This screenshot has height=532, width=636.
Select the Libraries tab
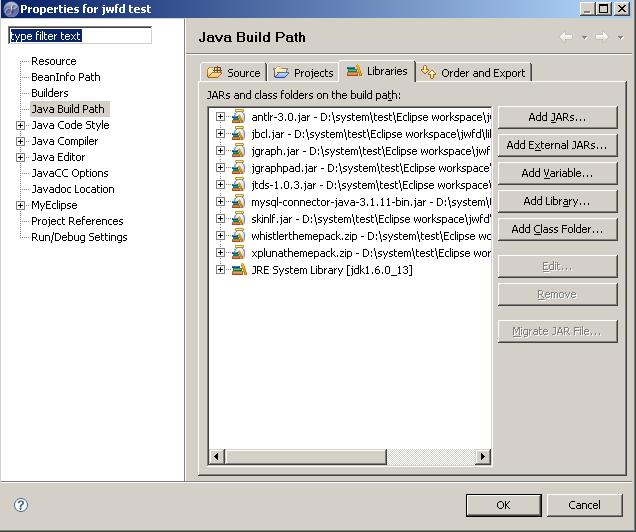coord(377,71)
